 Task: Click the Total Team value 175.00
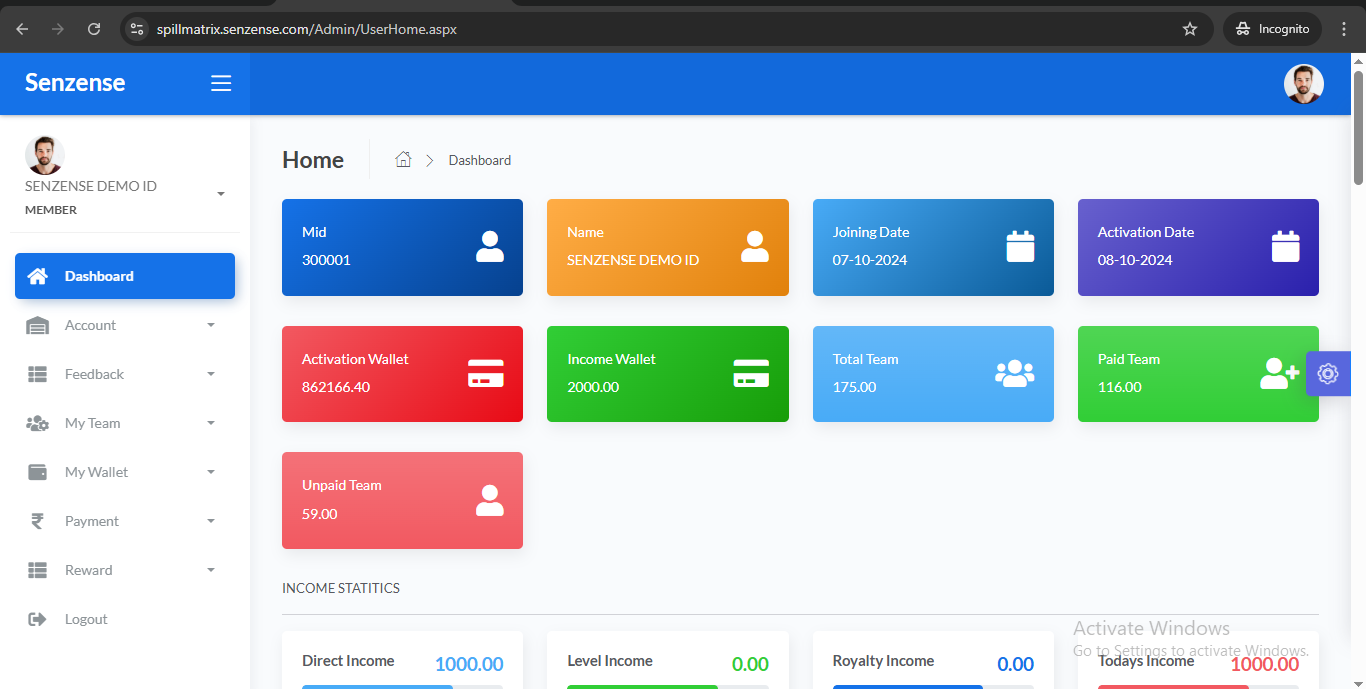[x=855, y=387]
